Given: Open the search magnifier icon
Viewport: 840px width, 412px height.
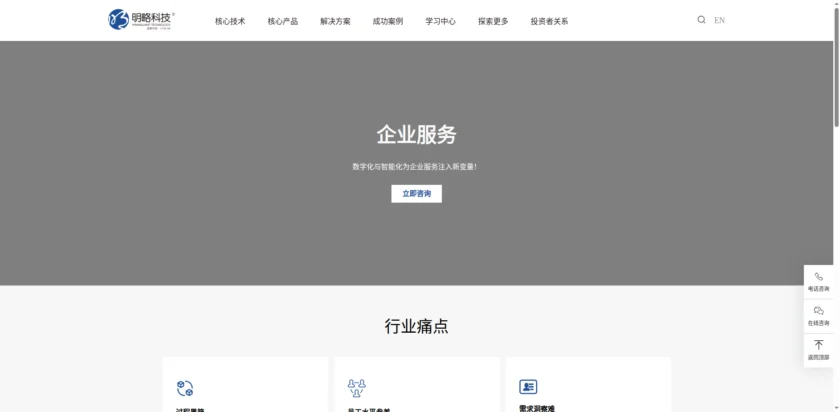Looking at the screenshot, I should point(701,20).
